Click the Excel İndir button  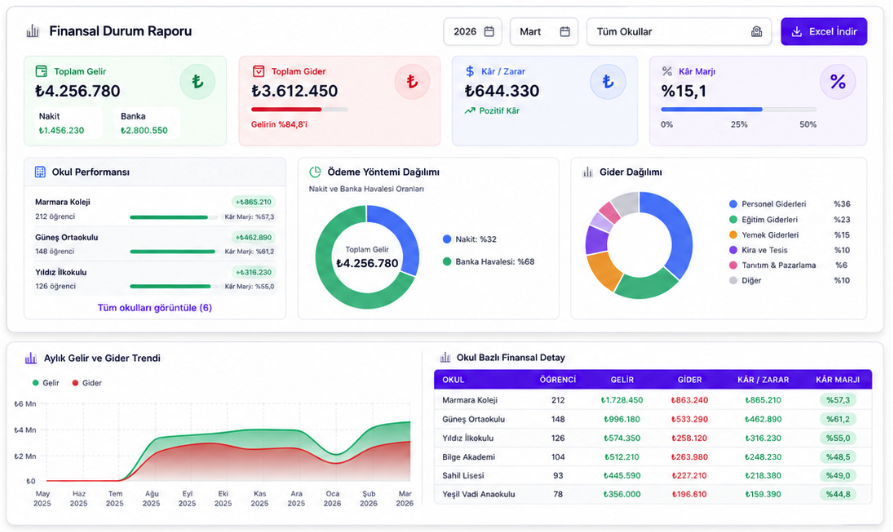824,31
